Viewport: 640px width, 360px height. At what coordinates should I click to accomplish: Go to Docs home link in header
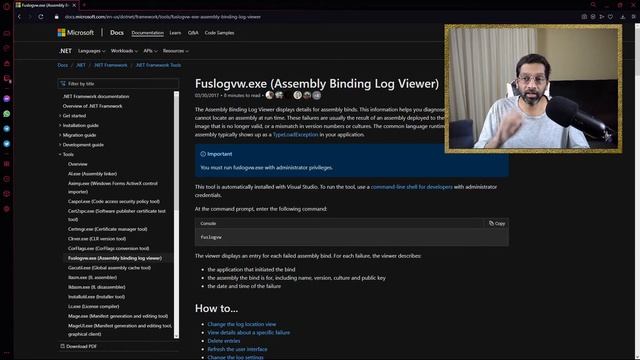point(117,33)
